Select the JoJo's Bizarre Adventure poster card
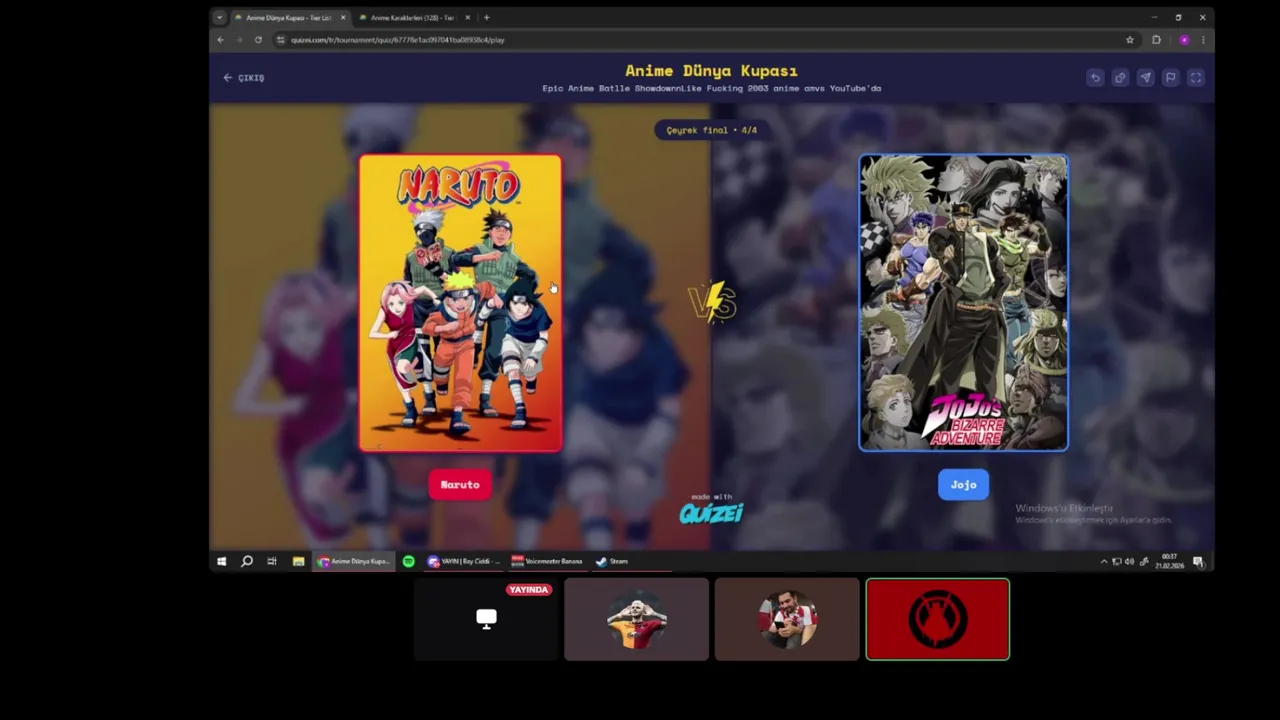Screen dimensions: 1280x720 963,303
